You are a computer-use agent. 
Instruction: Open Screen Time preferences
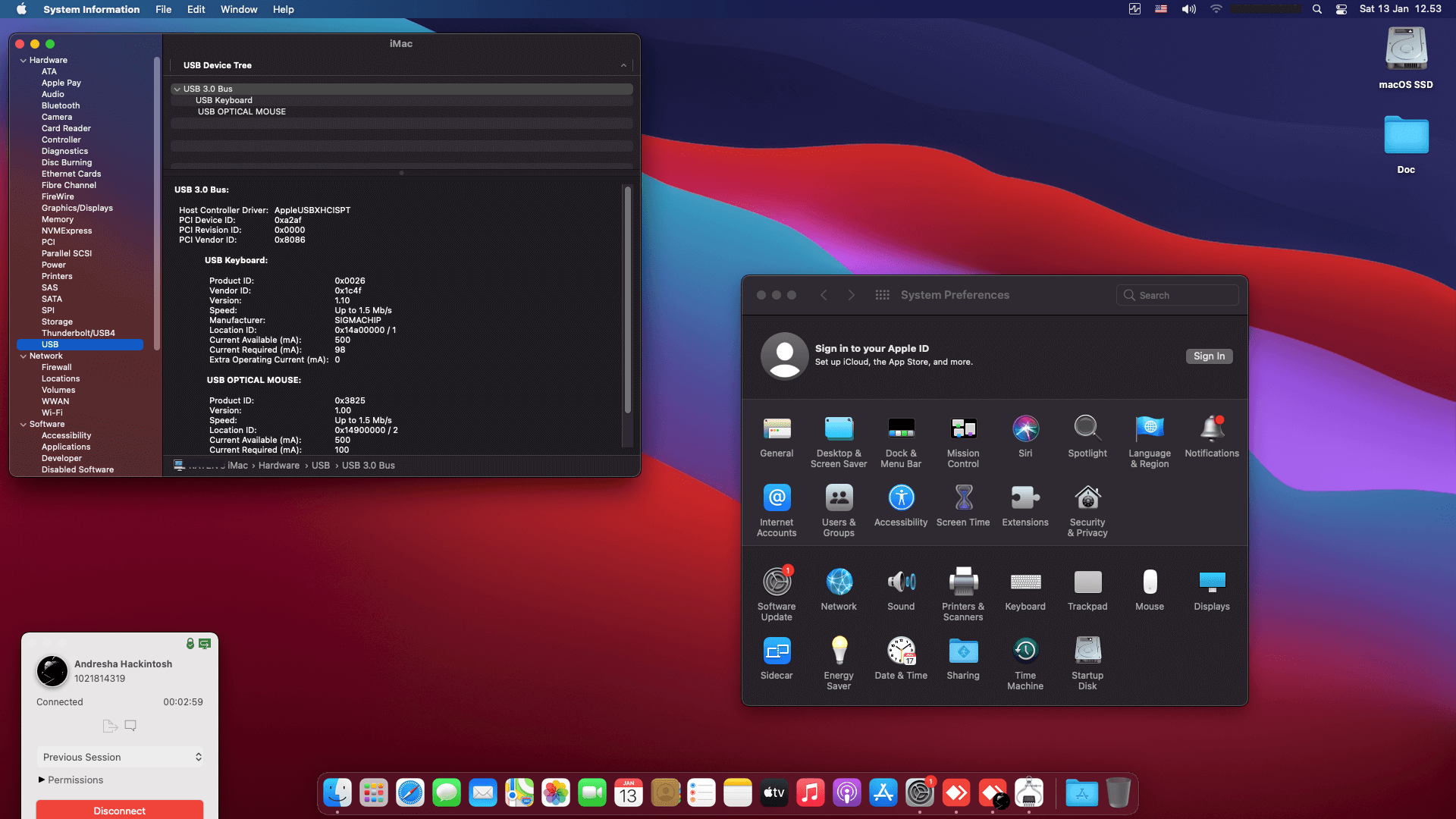[x=963, y=506]
